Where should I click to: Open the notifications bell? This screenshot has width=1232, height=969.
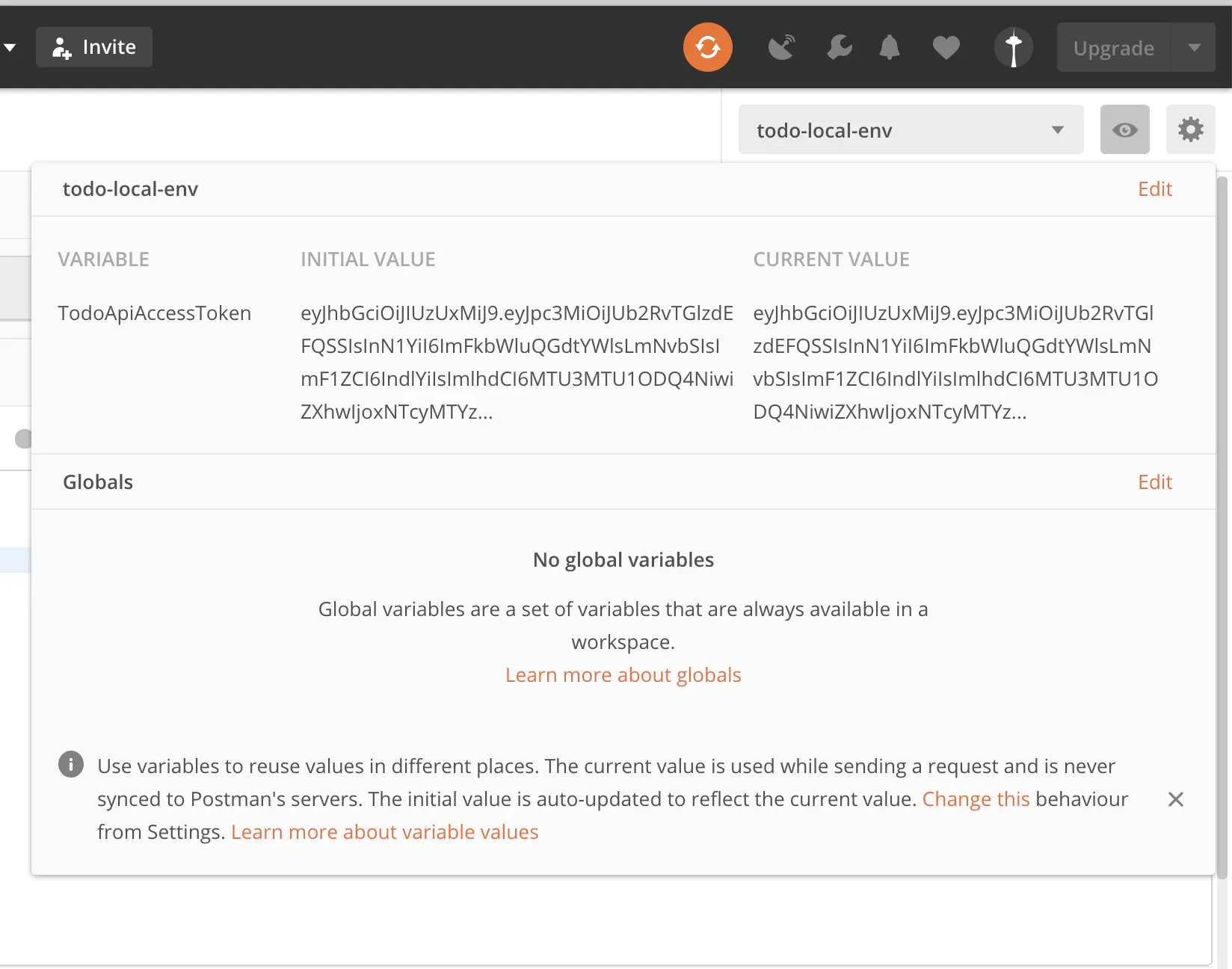pos(890,47)
